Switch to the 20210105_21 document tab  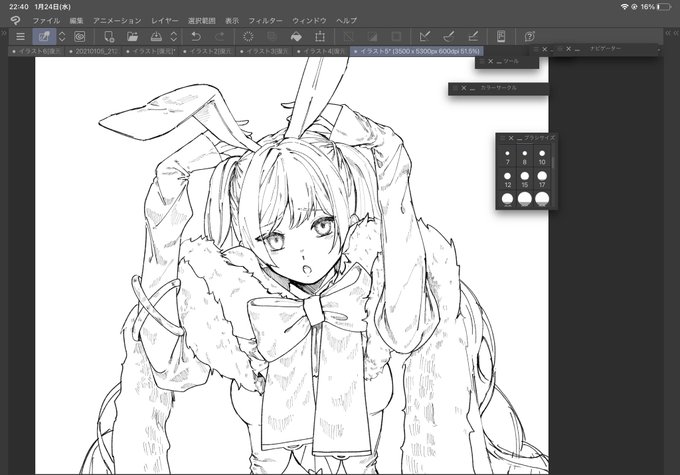point(94,51)
